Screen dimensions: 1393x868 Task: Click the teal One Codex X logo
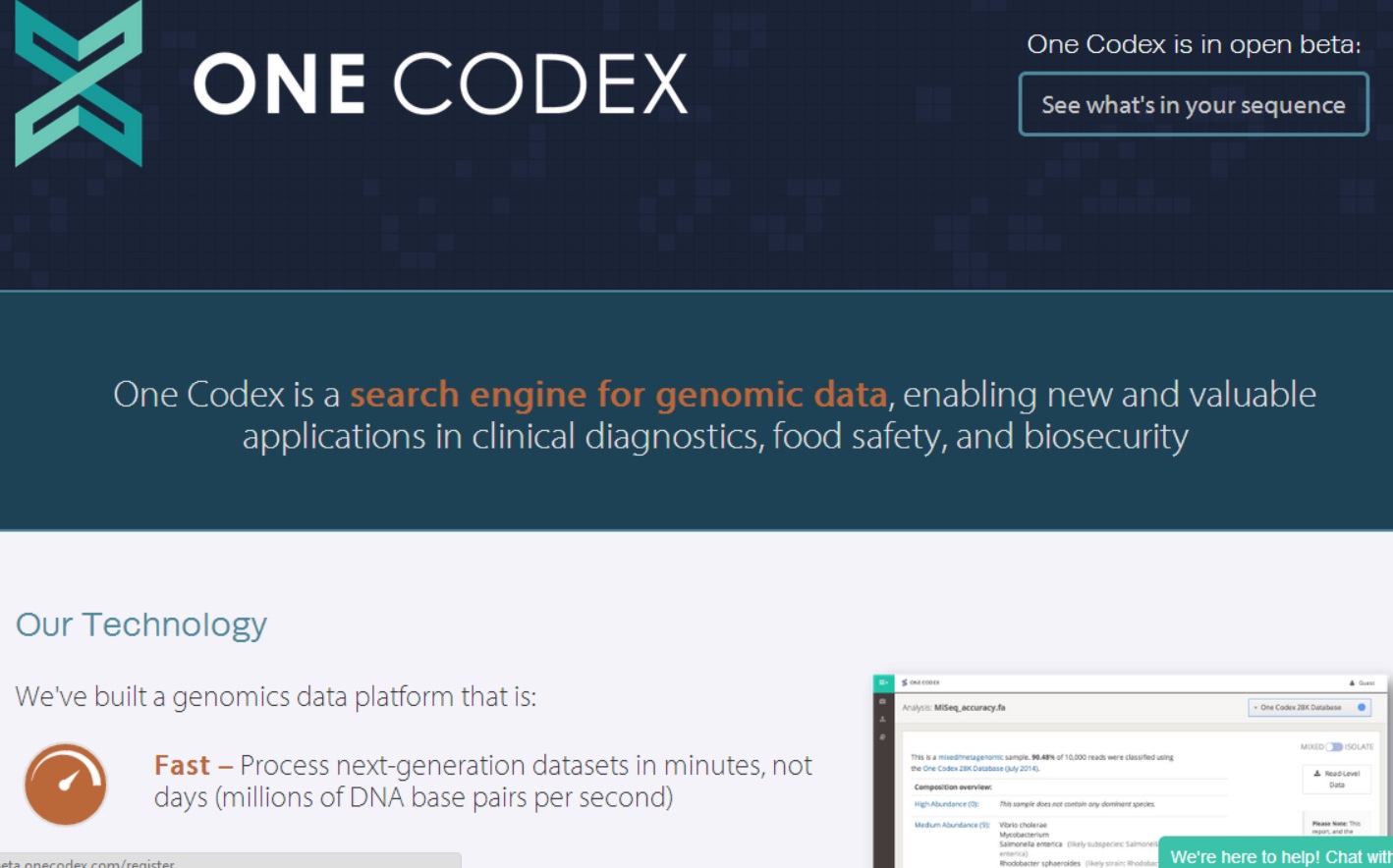pyautogui.click(x=79, y=83)
